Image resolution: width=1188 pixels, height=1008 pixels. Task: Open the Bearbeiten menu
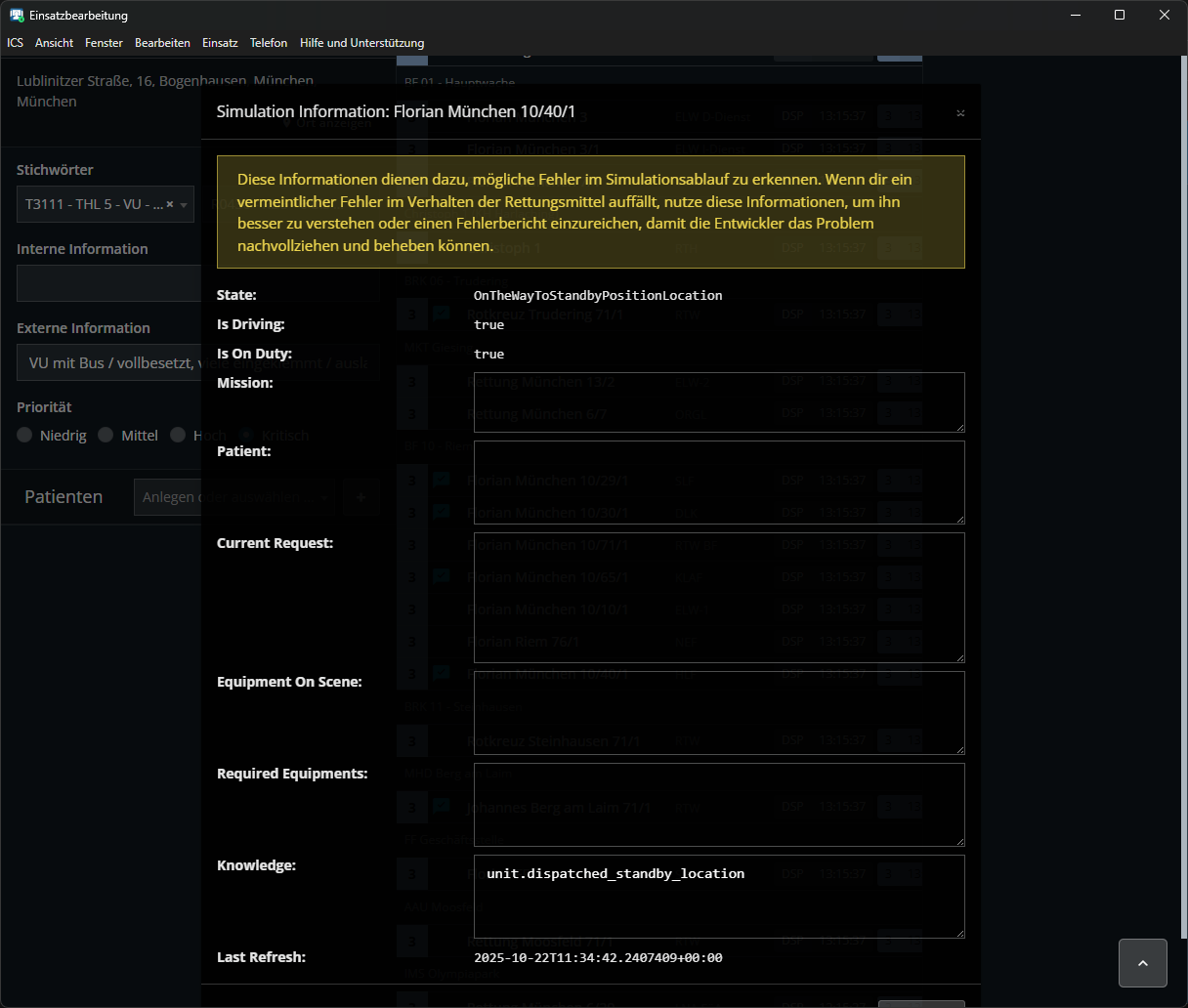point(162,43)
